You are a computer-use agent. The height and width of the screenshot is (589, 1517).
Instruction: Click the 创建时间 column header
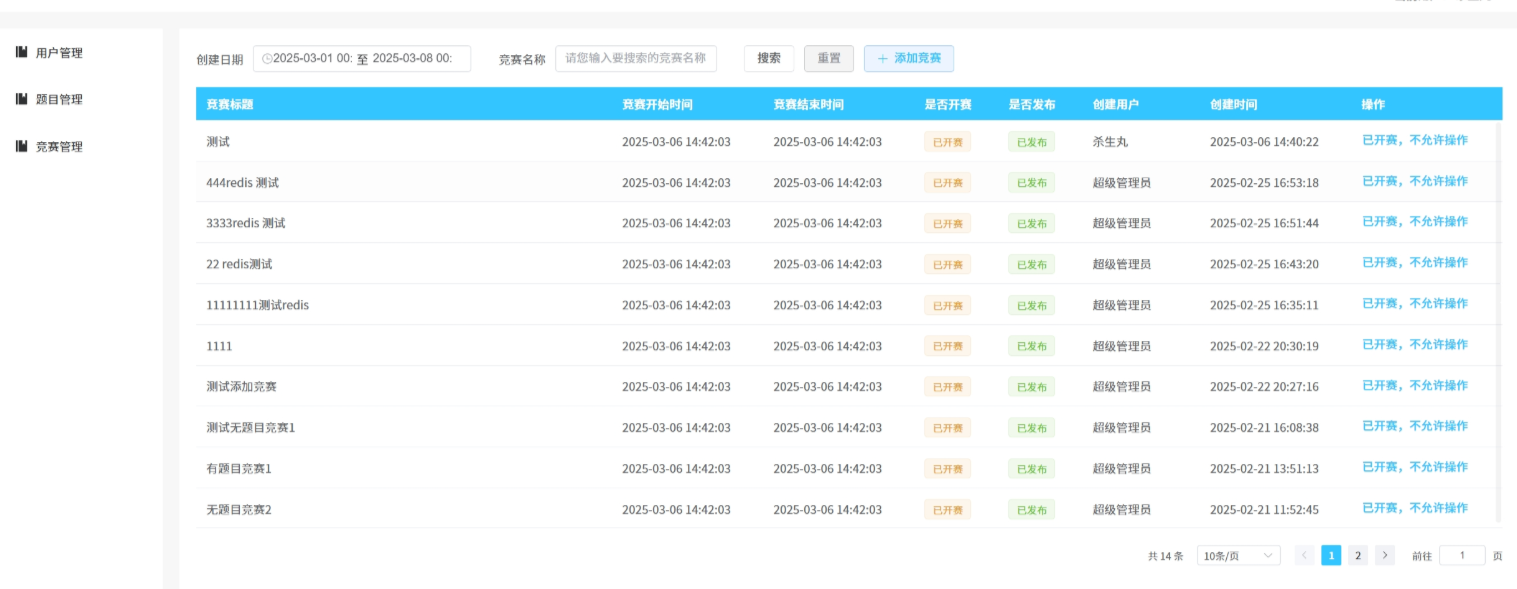coord(1233,105)
